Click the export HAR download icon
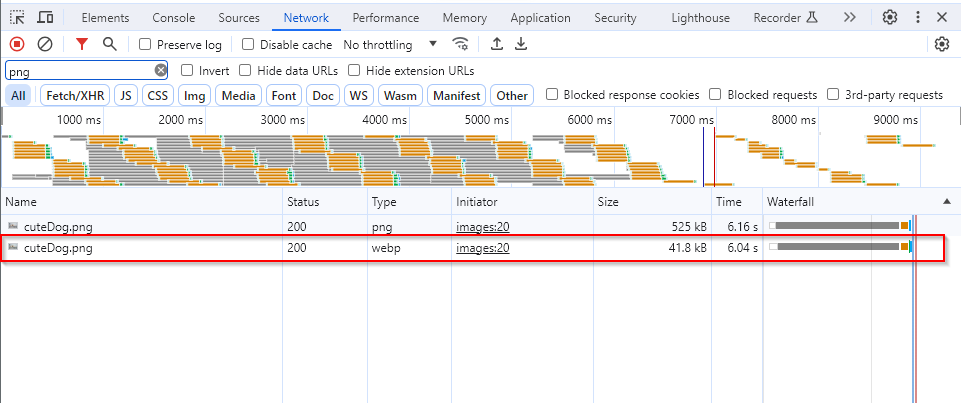 coord(521,44)
